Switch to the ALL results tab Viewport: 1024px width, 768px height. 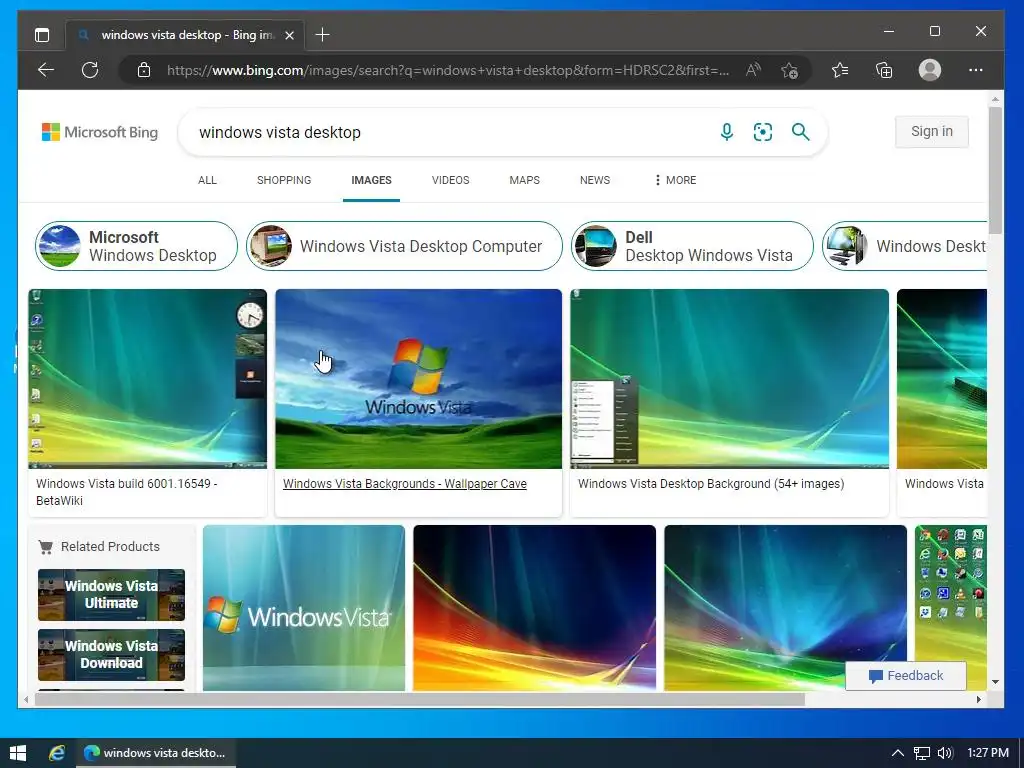(207, 180)
